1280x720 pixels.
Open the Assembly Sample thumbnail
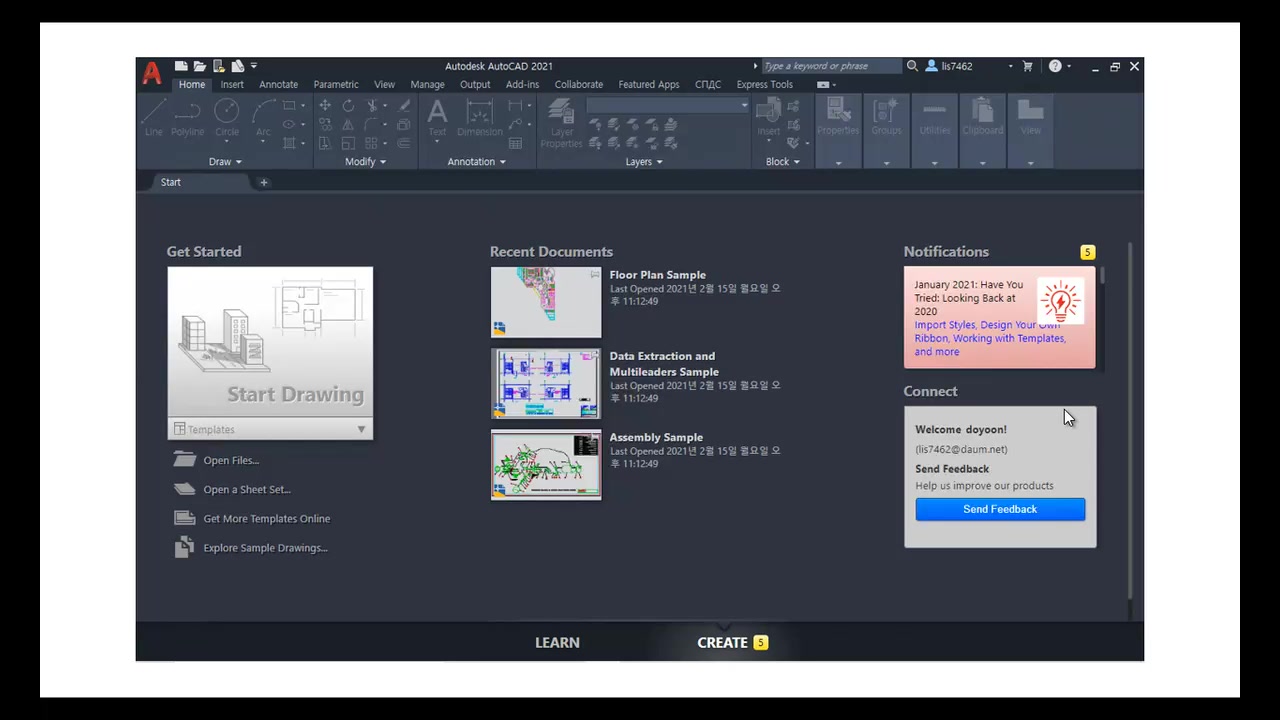(546, 465)
